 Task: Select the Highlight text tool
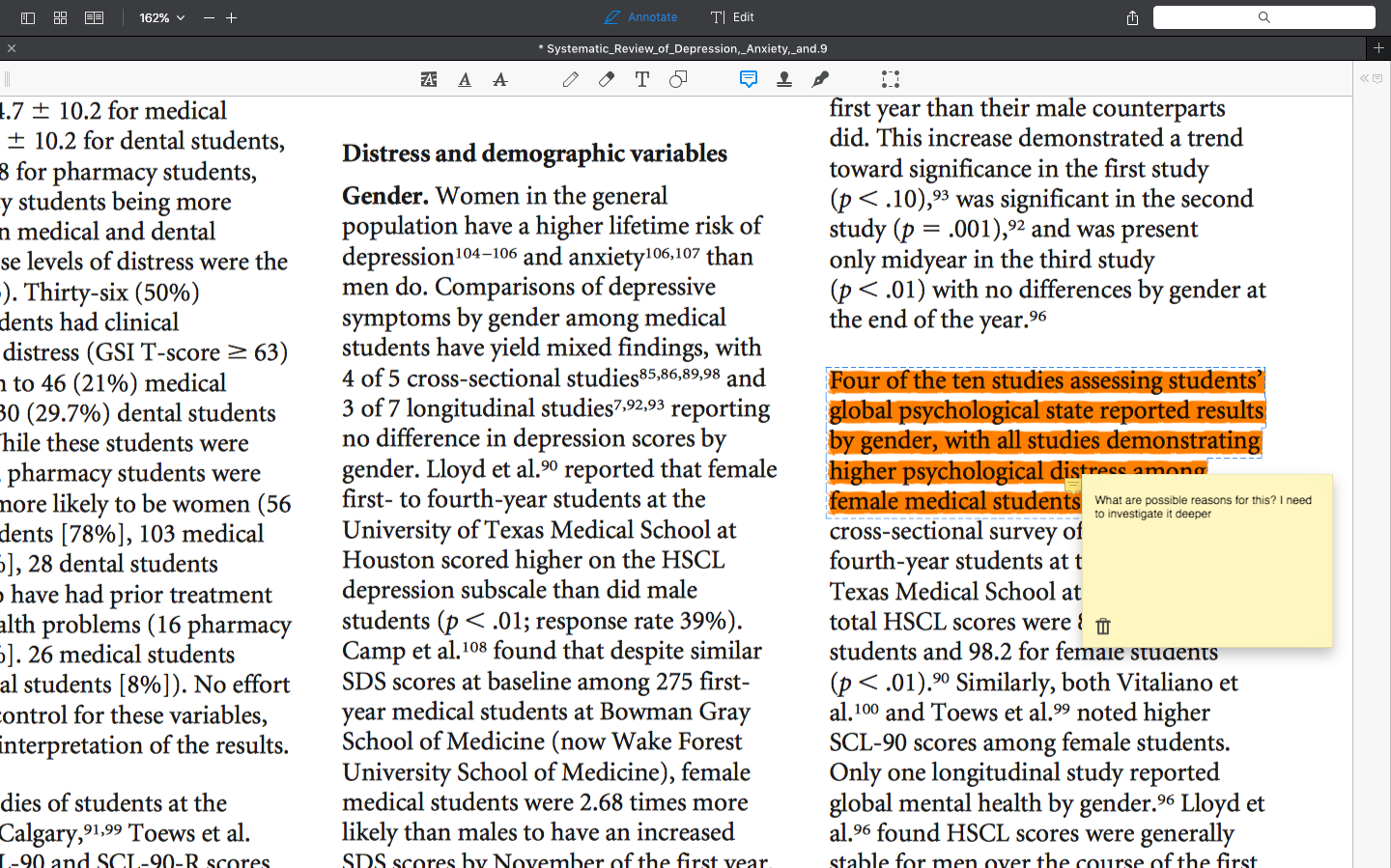pos(429,79)
